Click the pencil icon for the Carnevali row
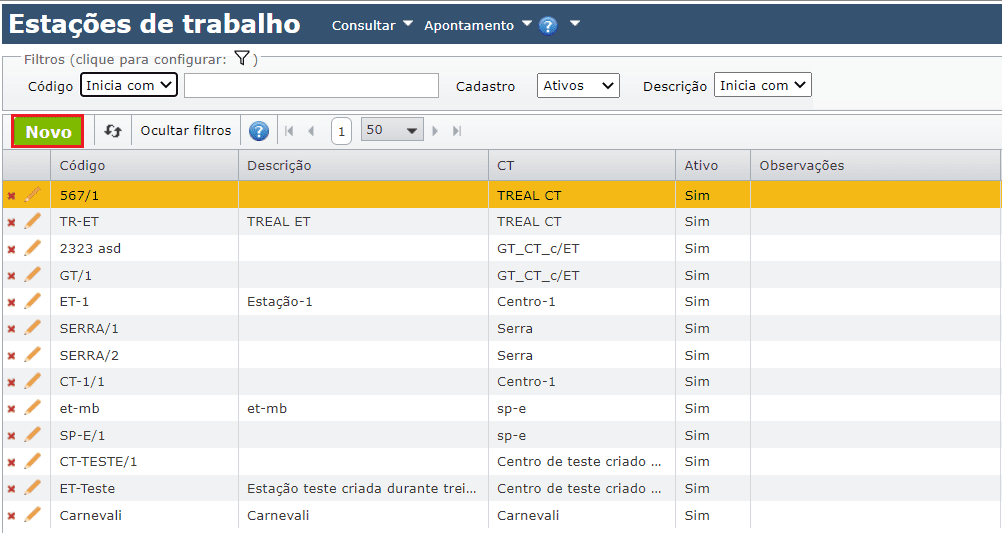 (33, 515)
